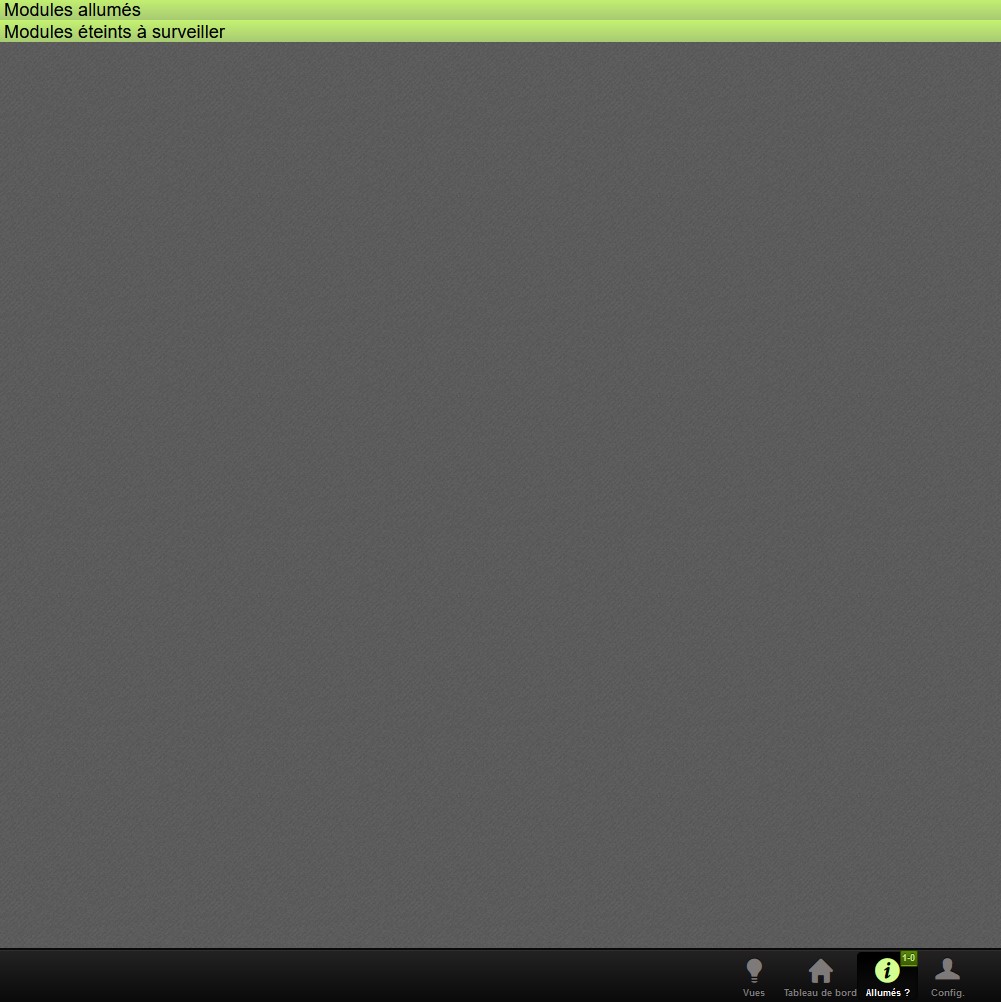Open the Vues lightbulb icon

(754, 970)
